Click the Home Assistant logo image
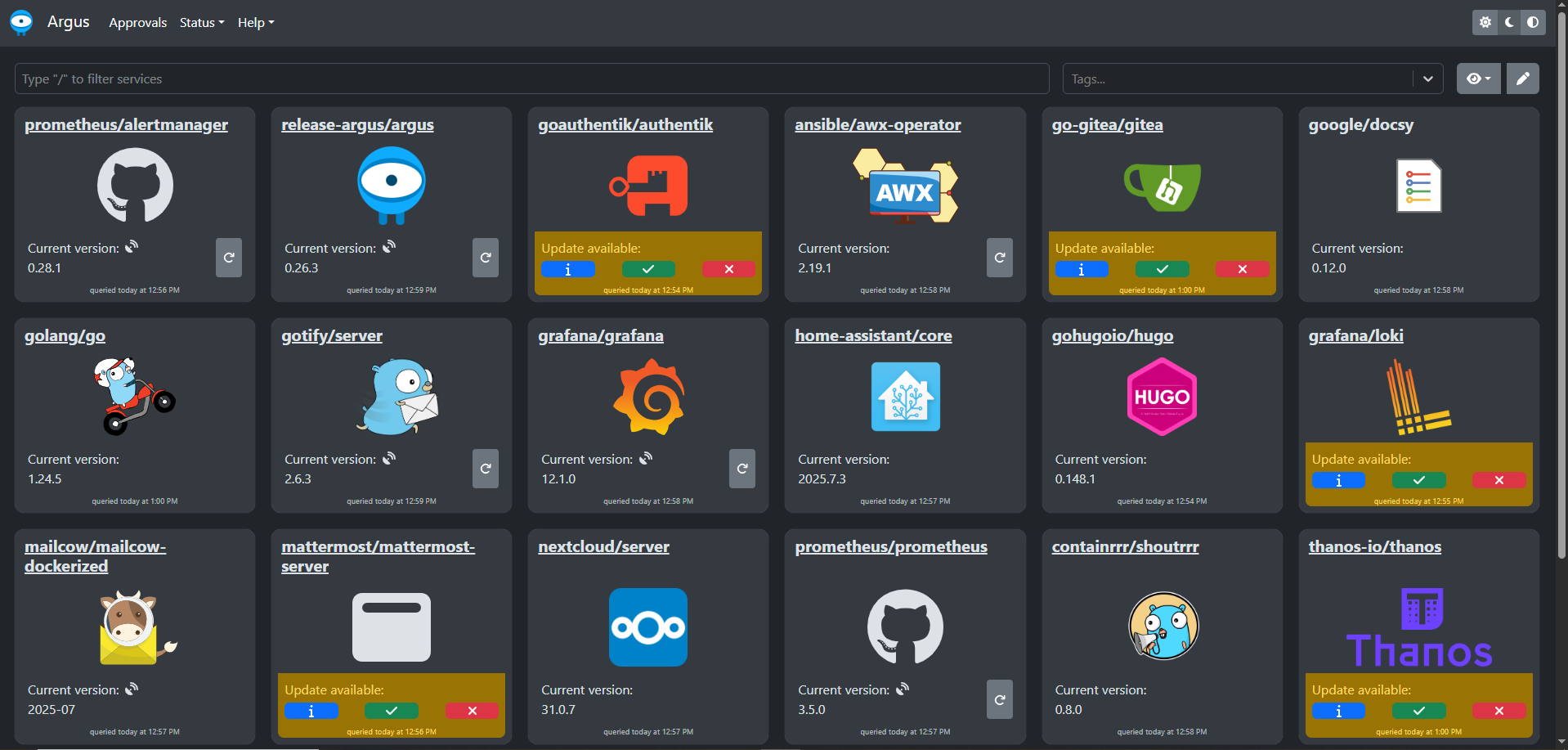This screenshot has height=750, width=1568. coord(905,397)
